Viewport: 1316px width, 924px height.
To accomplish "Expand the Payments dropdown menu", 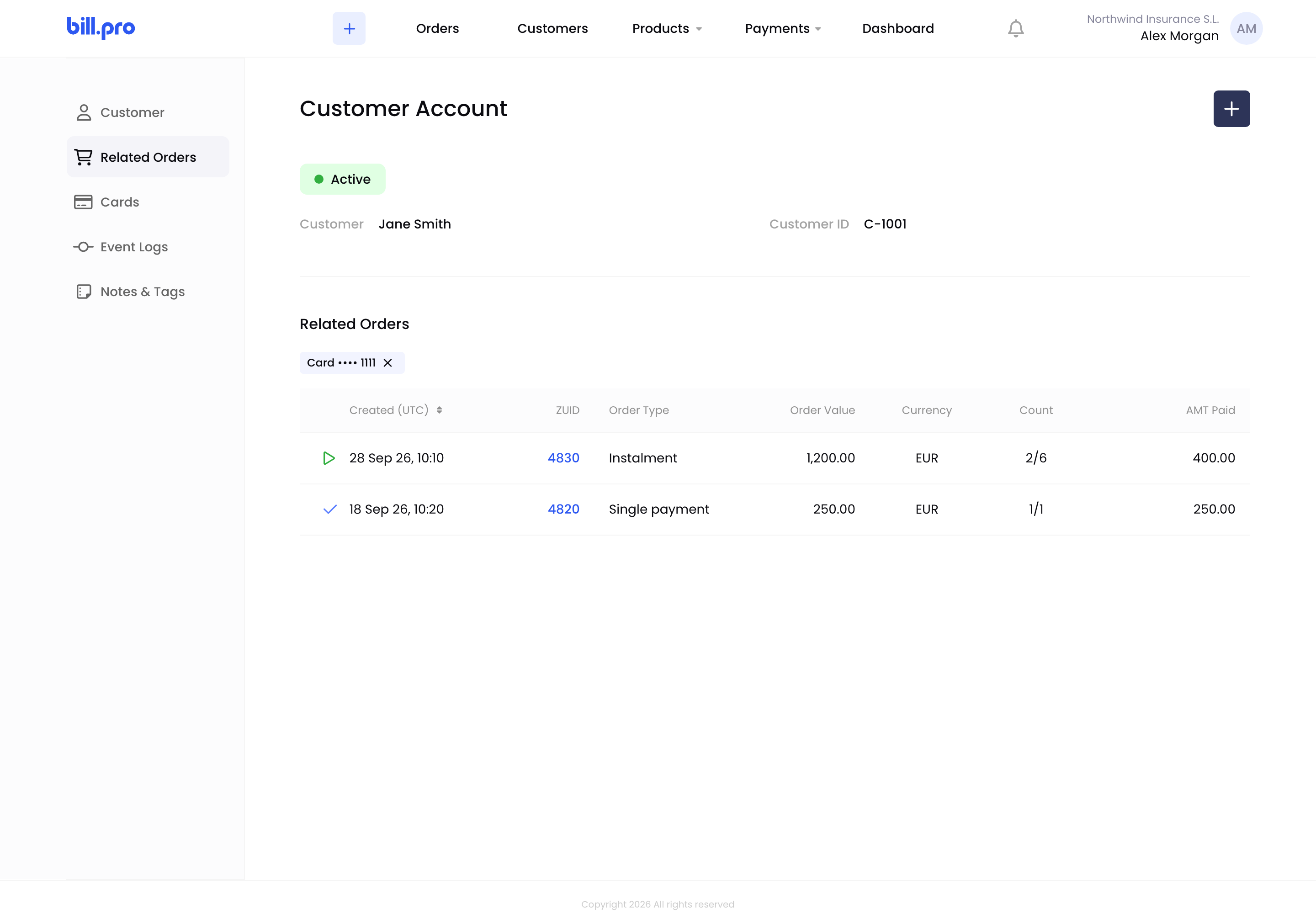I will tap(783, 29).
